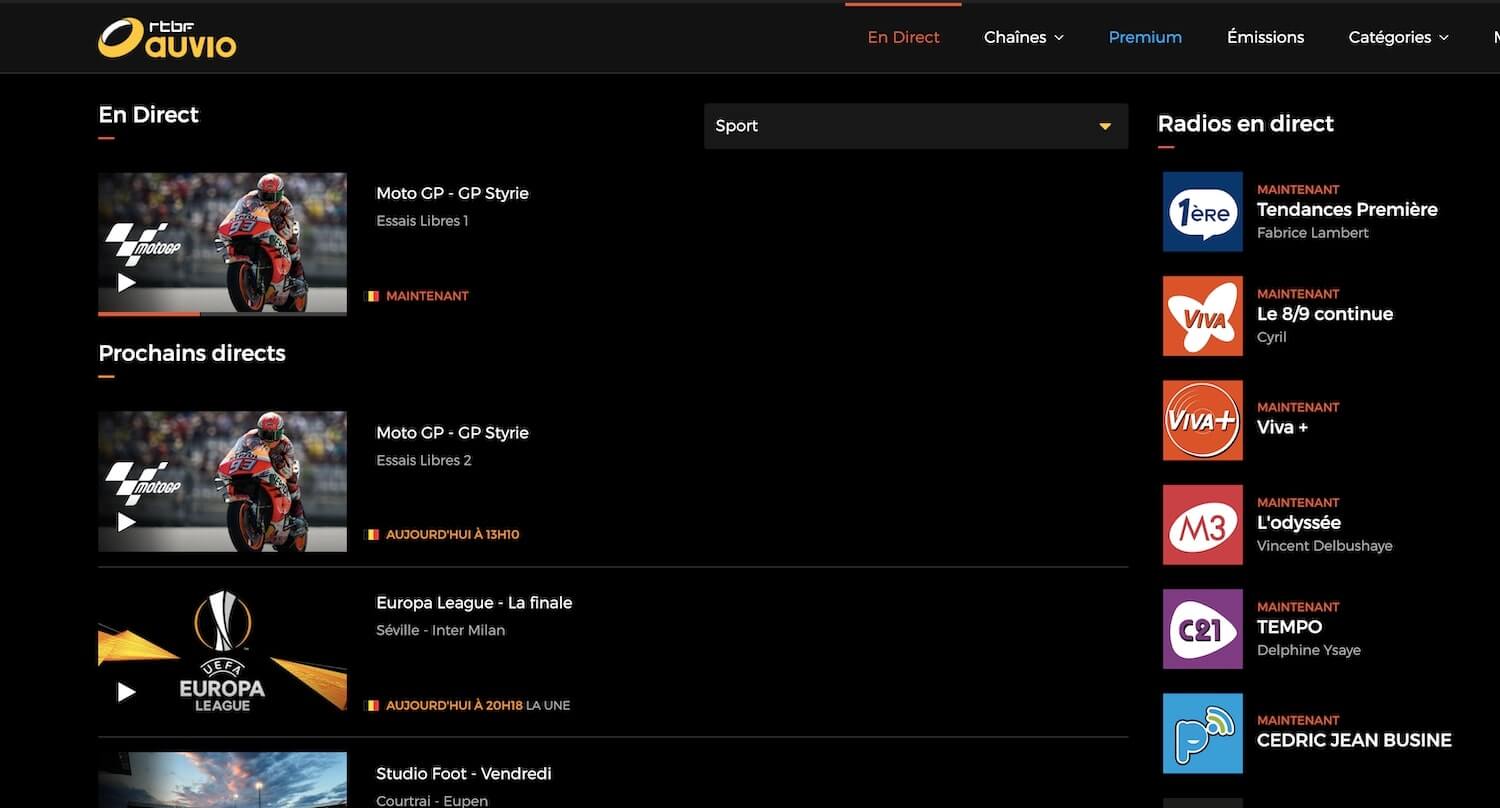Click the AUJOURD'HUI À 20H18 time label
The image size is (1500, 808).
click(454, 705)
